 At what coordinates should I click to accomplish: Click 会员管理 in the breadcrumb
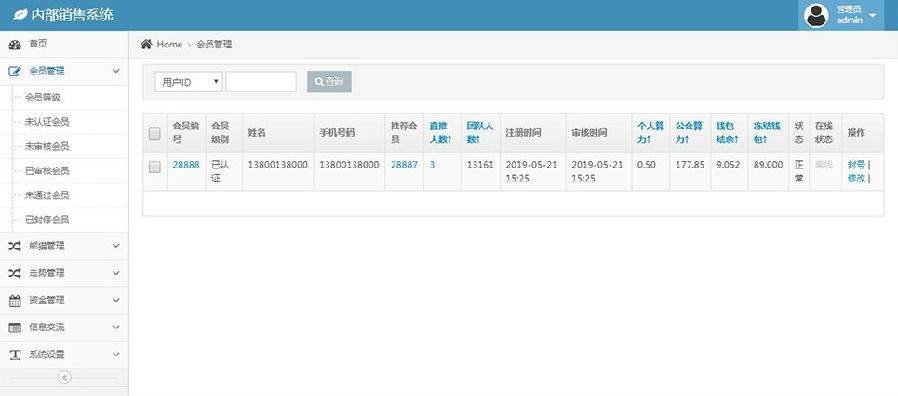coord(214,44)
